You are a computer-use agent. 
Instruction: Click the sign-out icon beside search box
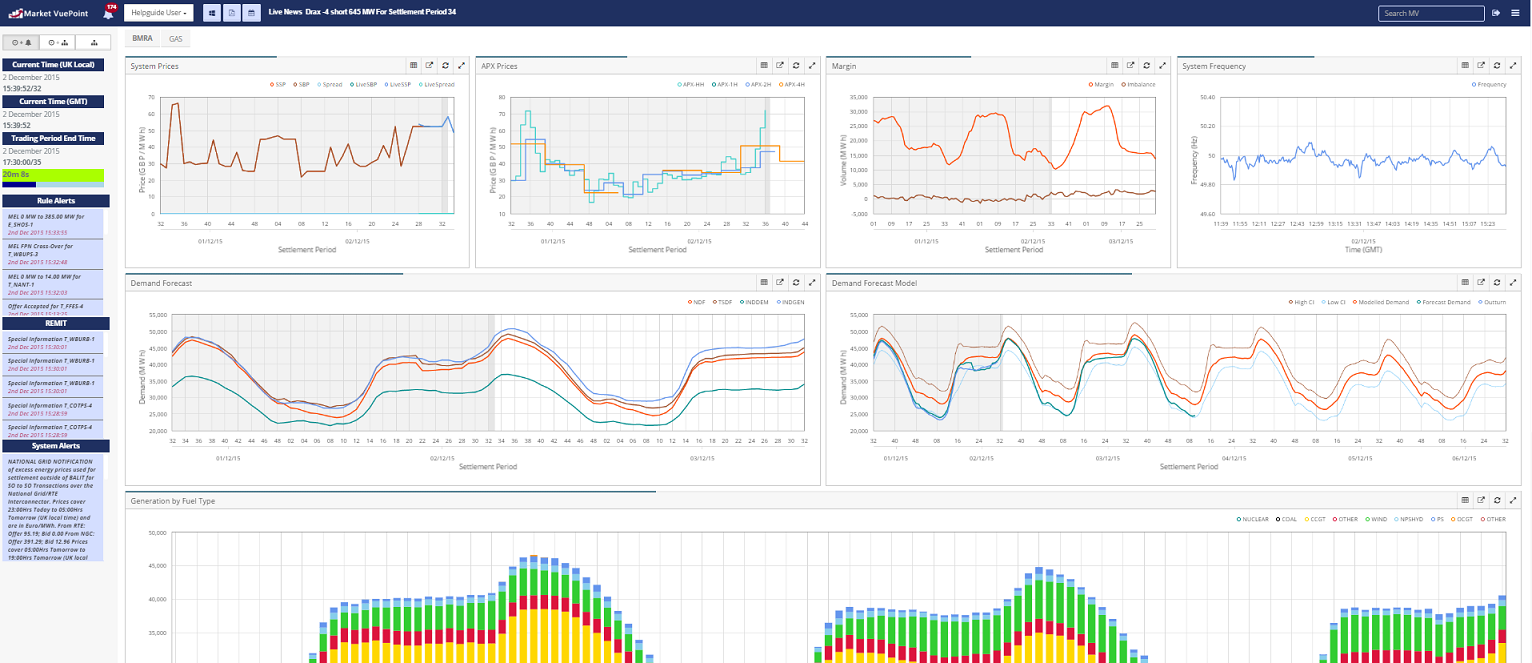point(1496,13)
